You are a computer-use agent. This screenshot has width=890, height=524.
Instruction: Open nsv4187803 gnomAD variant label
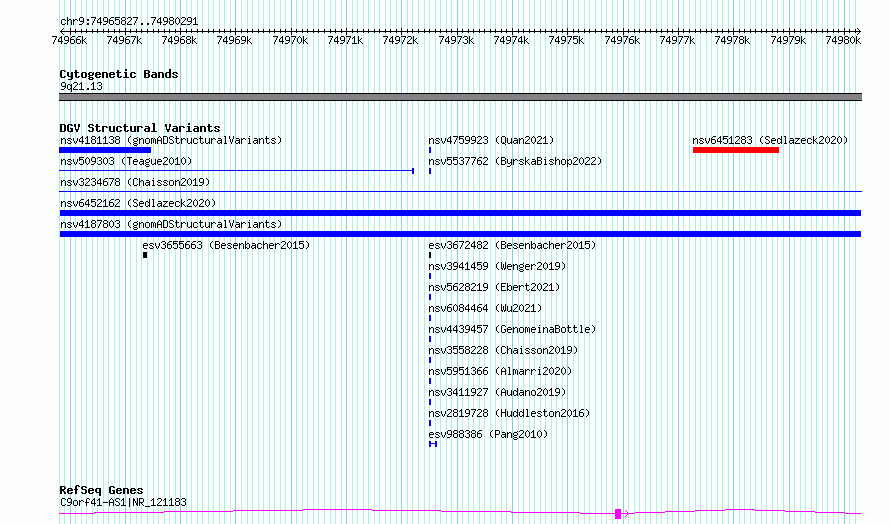point(171,224)
